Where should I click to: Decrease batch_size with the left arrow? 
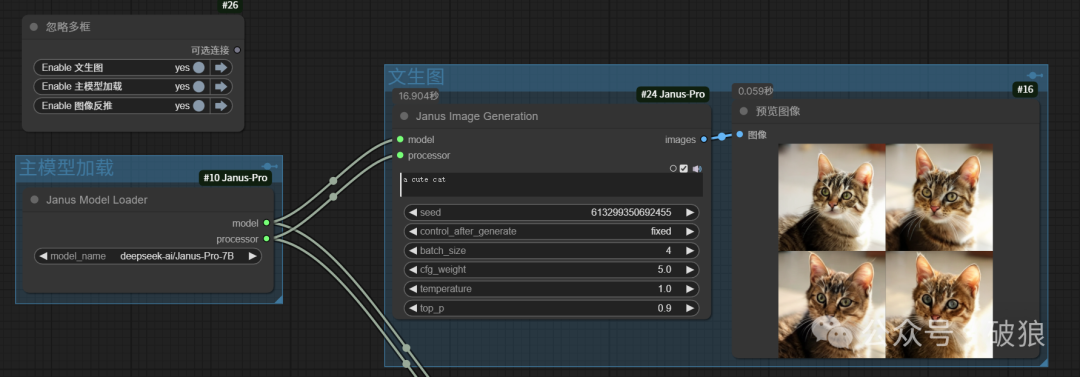point(413,251)
